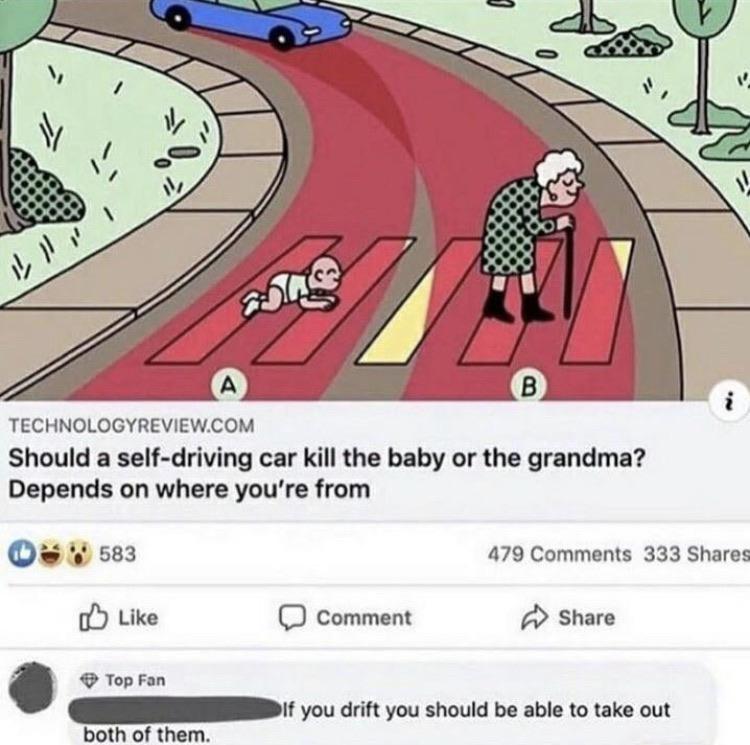750x745 pixels.
Task: Click the Top Fan badge text
Action: pos(135,679)
